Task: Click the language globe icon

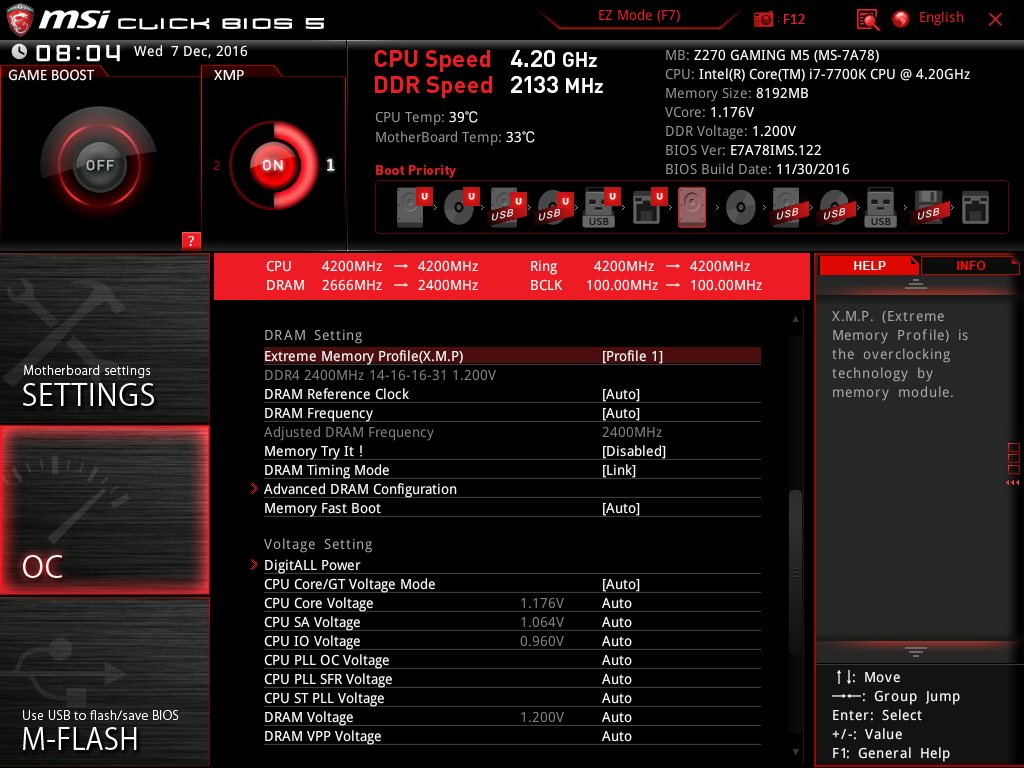Action: point(901,18)
